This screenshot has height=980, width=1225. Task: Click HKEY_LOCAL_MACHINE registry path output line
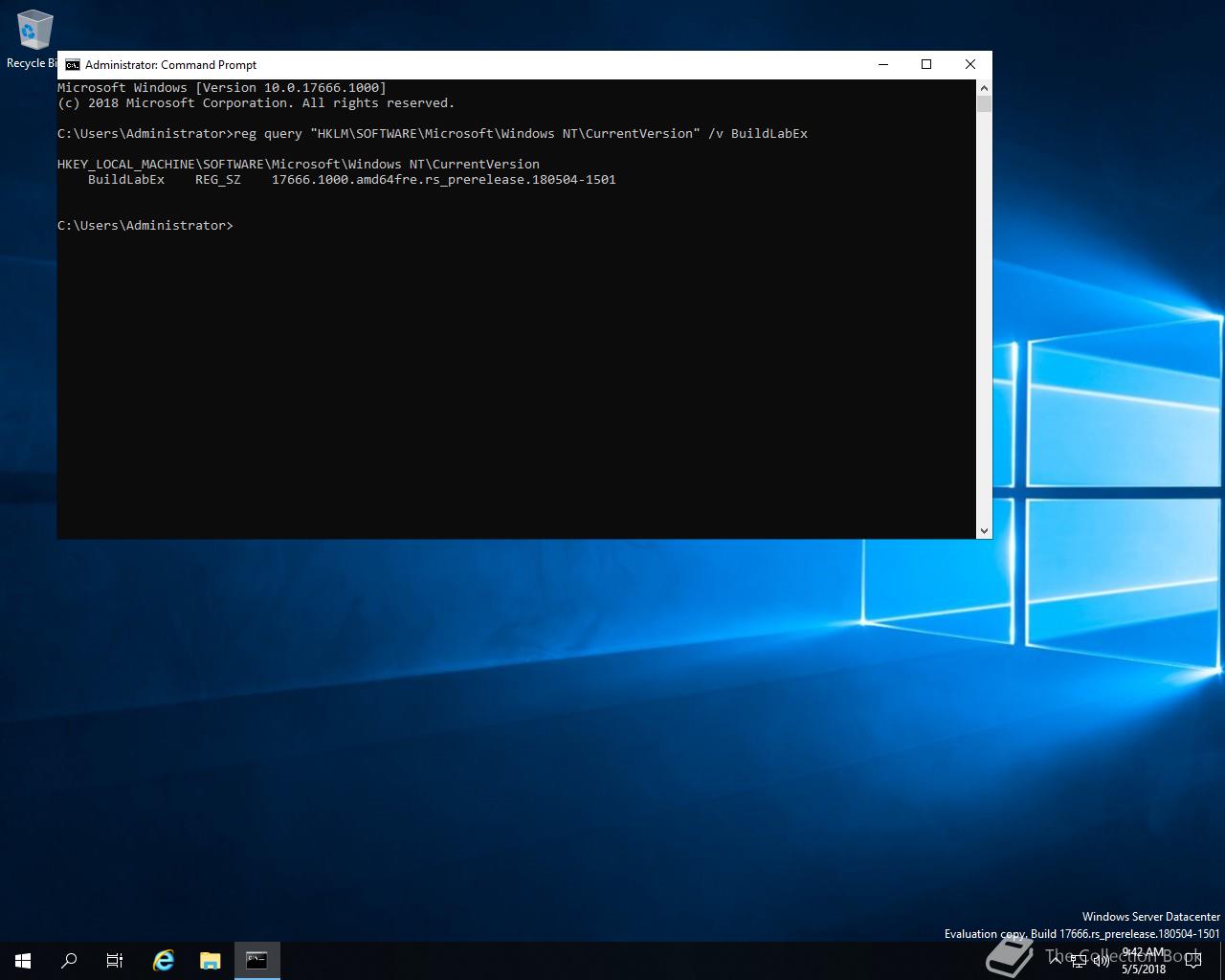(299, 164)
